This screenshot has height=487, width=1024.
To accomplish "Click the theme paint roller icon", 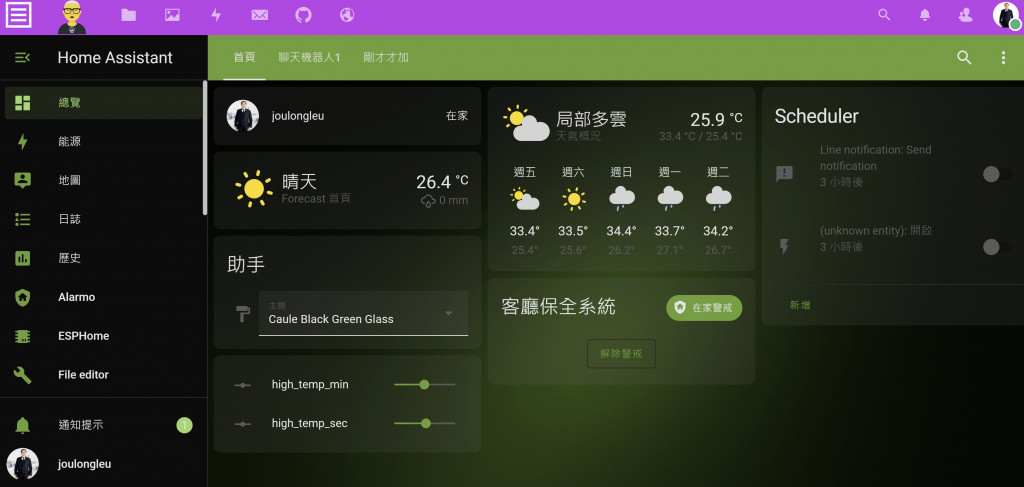I will (x=242, y=313).
